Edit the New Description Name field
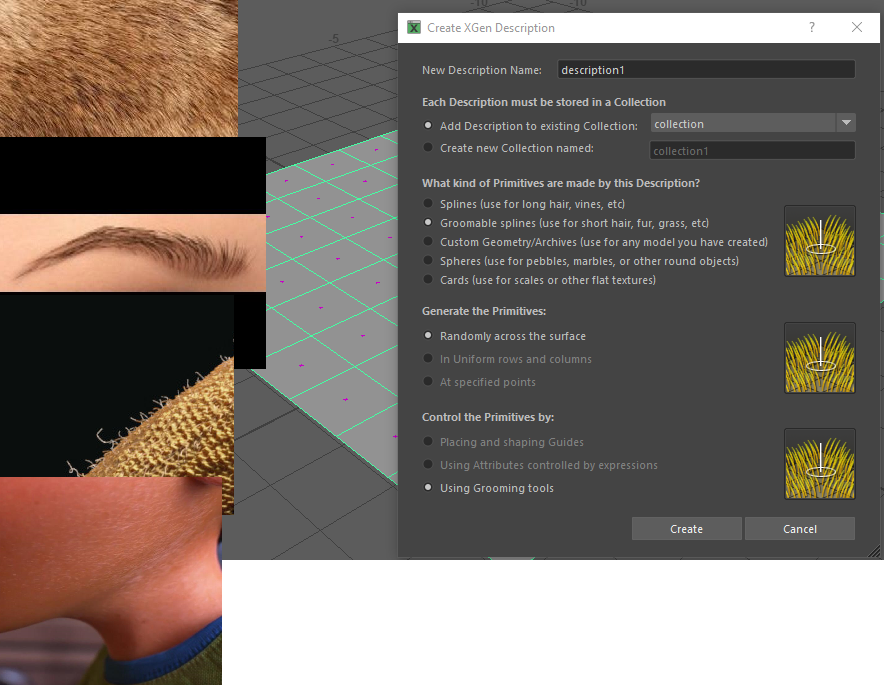The width and height of the screenshot is (885, 685). (x=705, y=69)
